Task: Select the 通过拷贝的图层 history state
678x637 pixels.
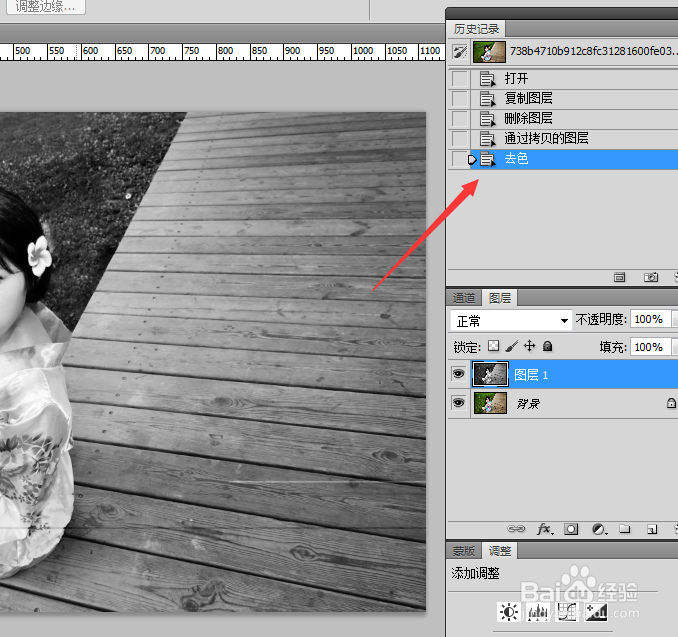Action: point(574,138)
